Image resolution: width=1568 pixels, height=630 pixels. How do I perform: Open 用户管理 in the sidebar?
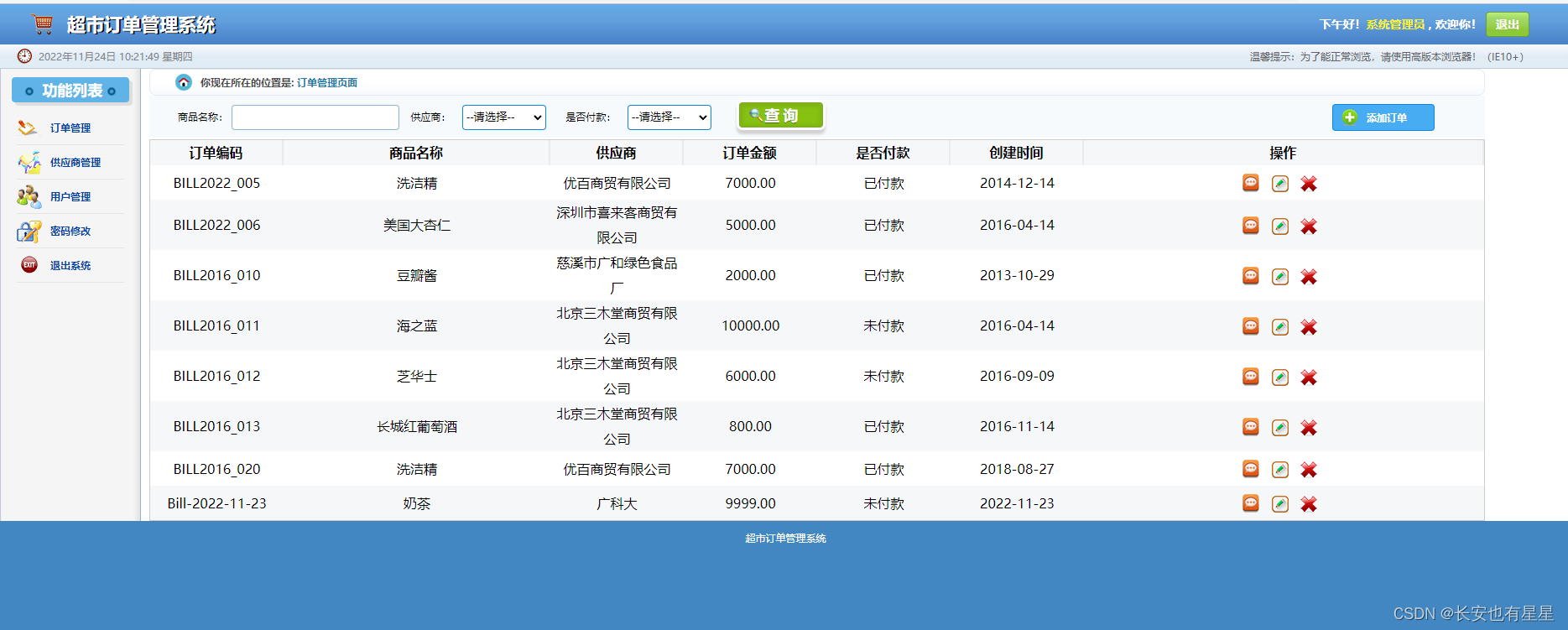pyautogui.click(x=70, y=196)
